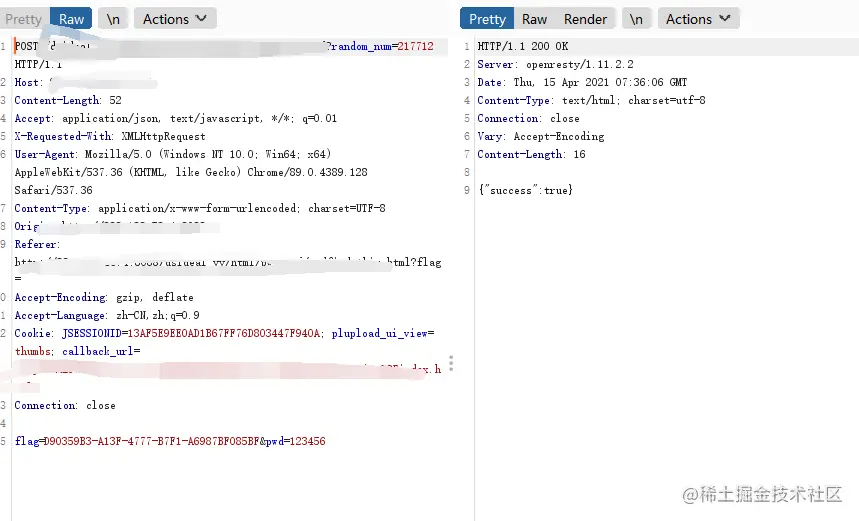This screenshot has height=521, width=859.
Task: Toggle \n display in response panel
Action: click(636, 19)
